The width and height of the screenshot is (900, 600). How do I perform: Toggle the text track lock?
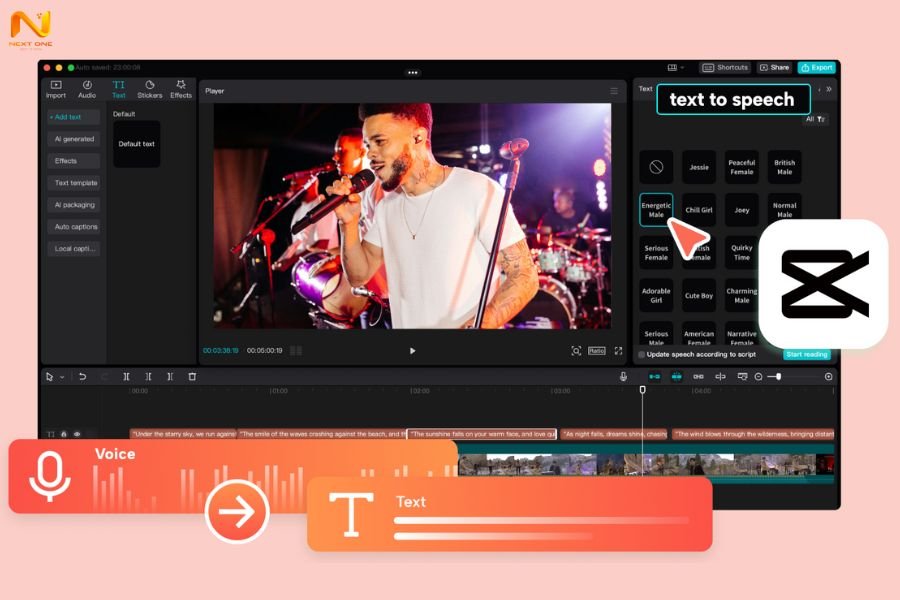[64, 434]
